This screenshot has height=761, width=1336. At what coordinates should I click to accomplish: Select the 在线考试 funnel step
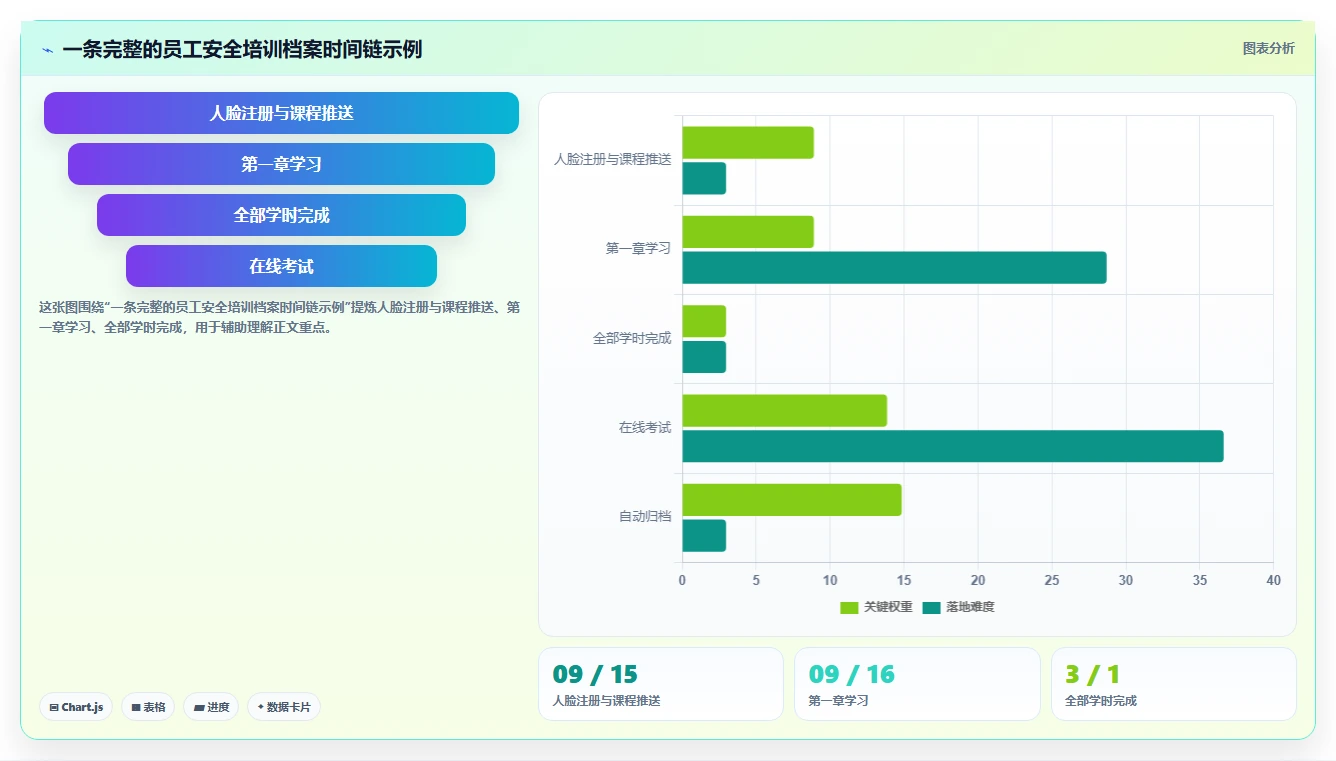[x=281, y=266]
